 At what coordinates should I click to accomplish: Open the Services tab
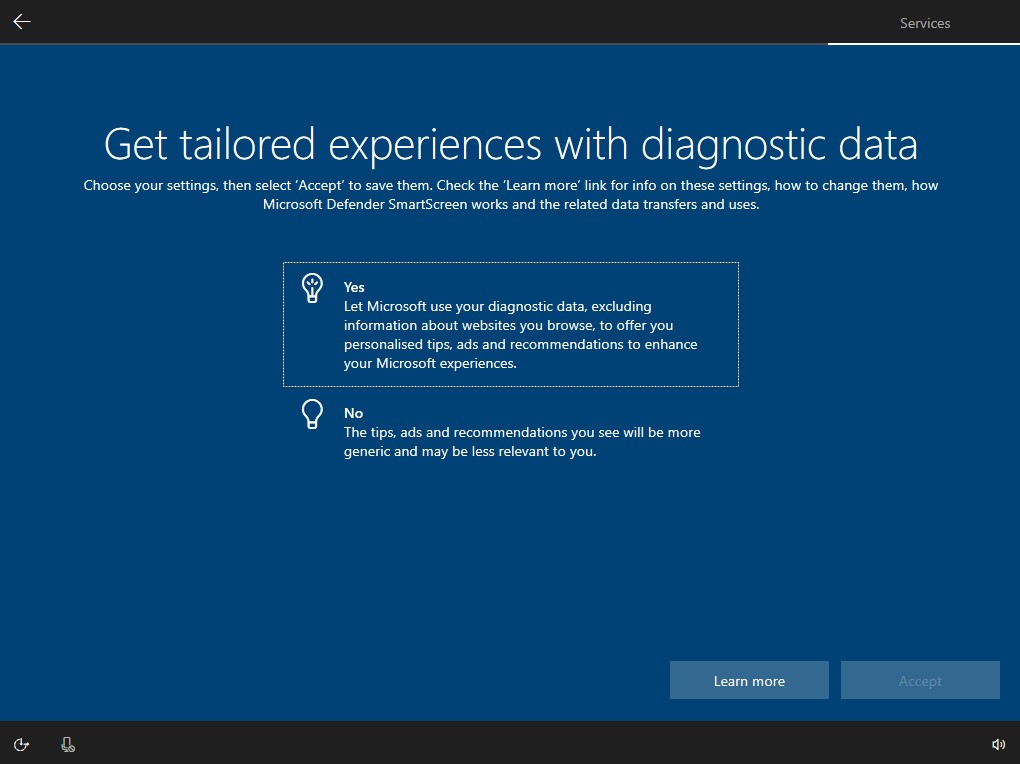click(x=924, y=23)
